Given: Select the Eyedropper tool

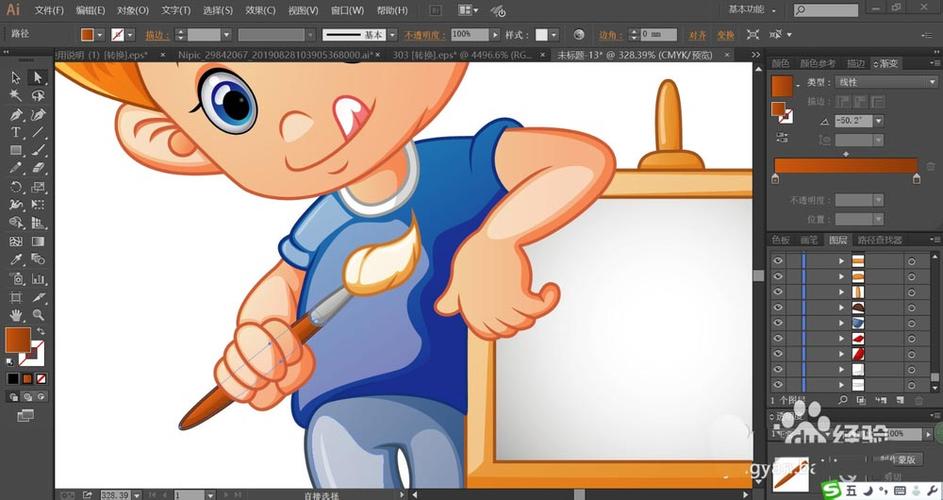Looking at the screenshot, I should coord(16,259).
